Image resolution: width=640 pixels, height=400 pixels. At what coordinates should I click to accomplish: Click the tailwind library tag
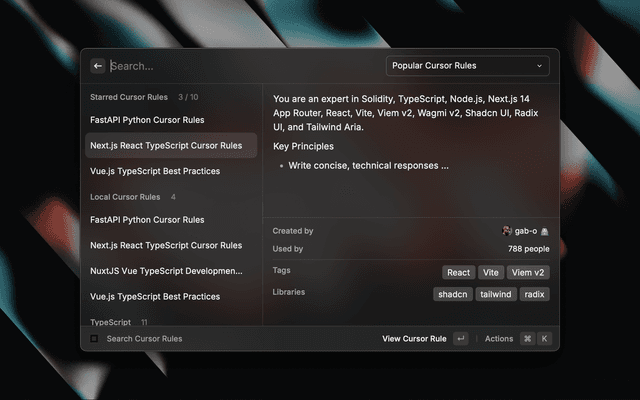pos(495,294)
